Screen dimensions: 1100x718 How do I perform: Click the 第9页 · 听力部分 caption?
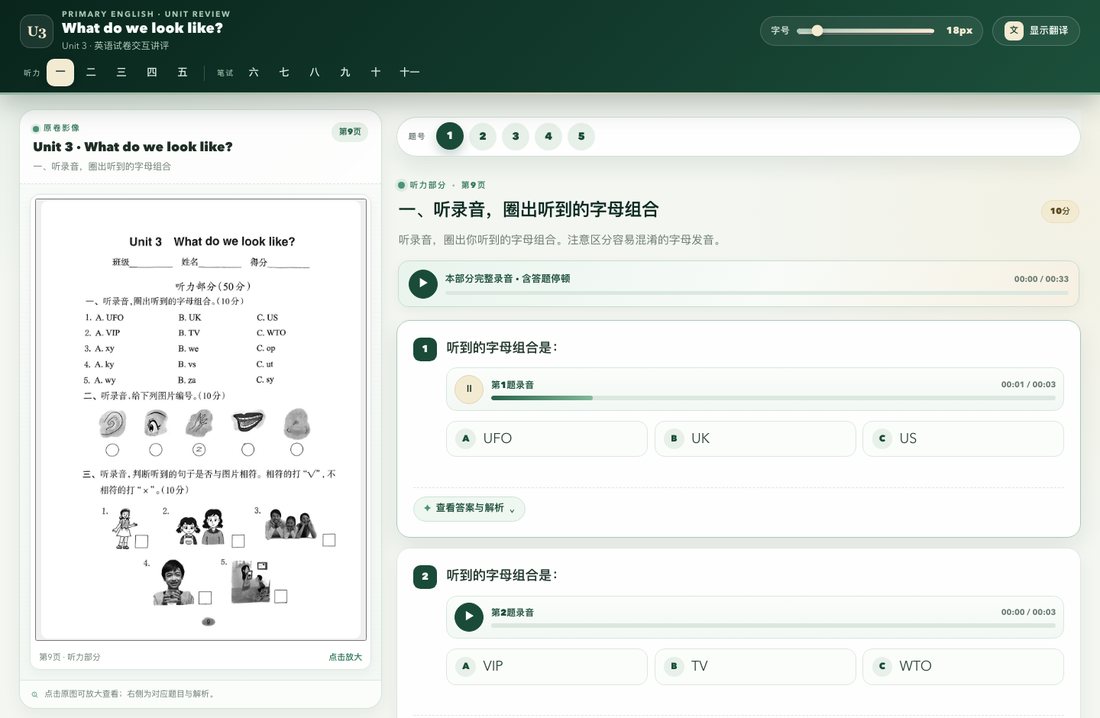pyautogui.click(x=70, y=658)
